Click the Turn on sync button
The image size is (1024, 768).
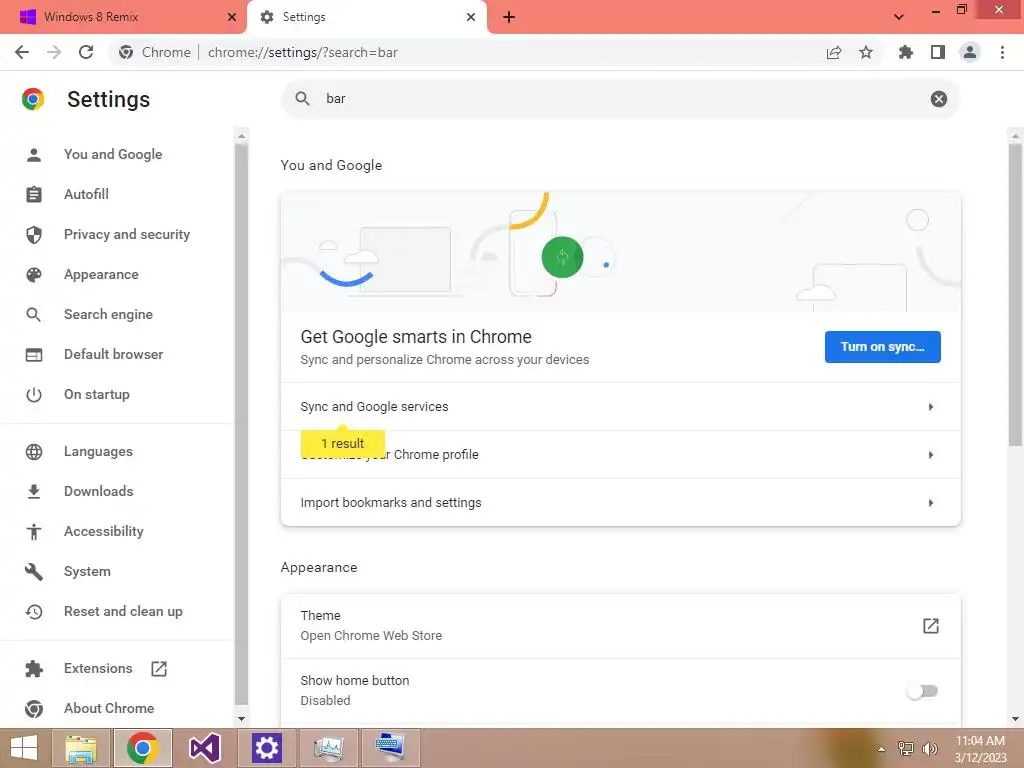(882, 347)
